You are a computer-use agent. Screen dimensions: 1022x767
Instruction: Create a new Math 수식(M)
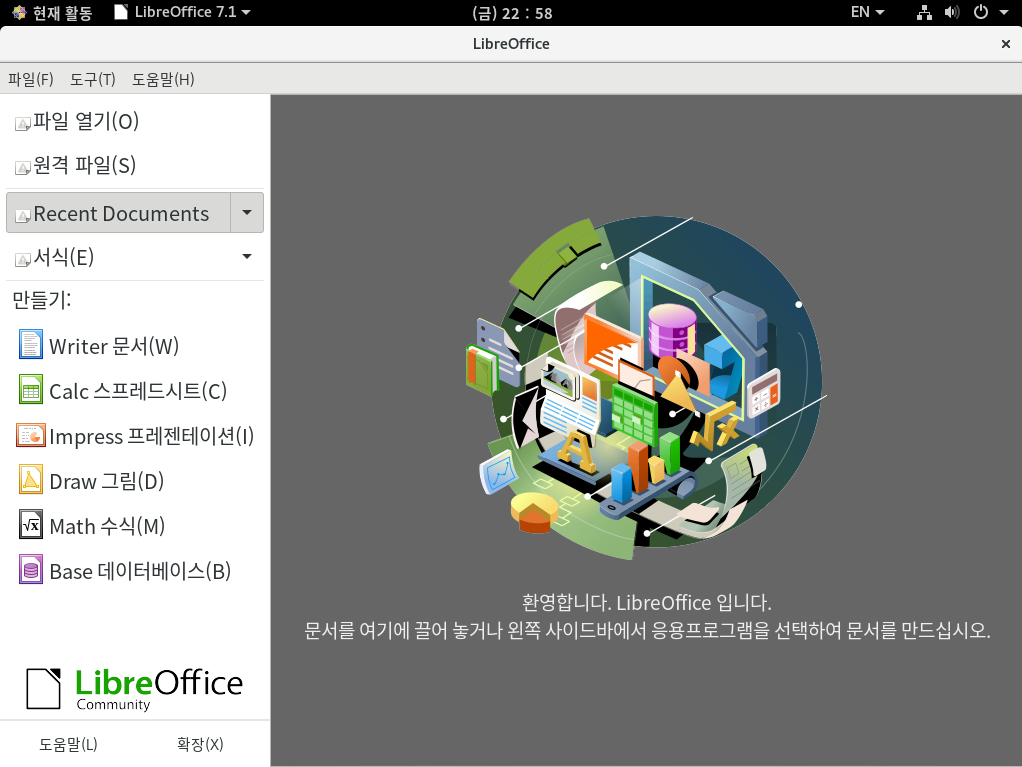click(x=135, y=525)
